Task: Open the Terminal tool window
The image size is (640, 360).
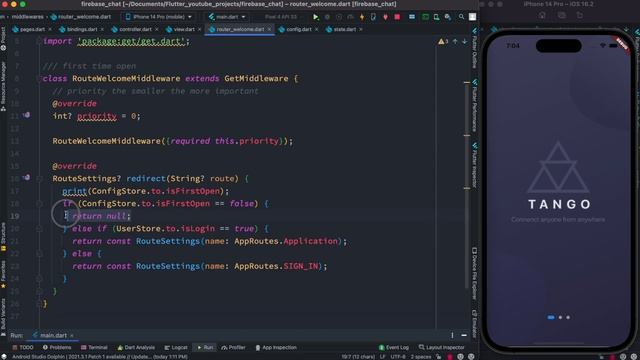Action: pos(94,347)
